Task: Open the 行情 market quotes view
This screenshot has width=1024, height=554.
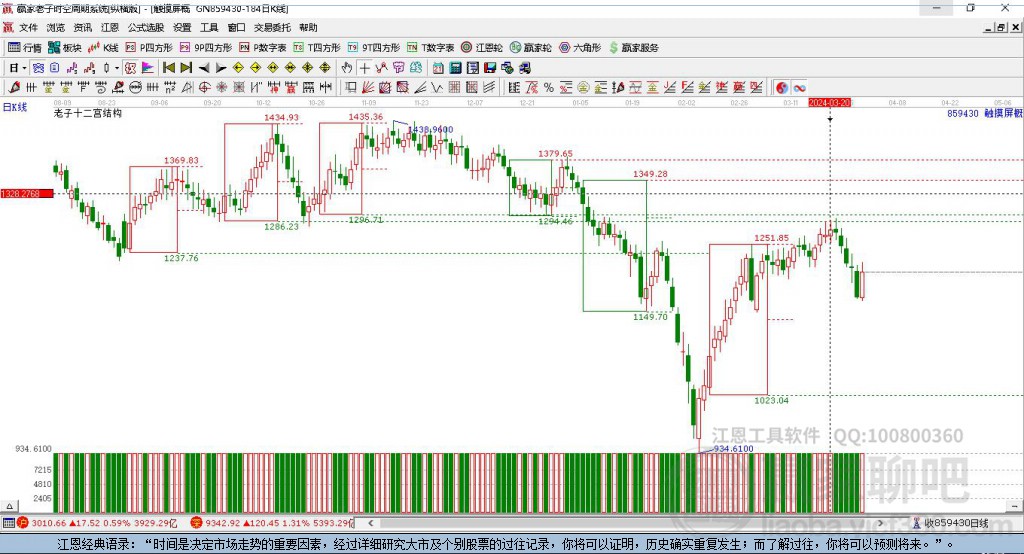Action: (24, 48)
